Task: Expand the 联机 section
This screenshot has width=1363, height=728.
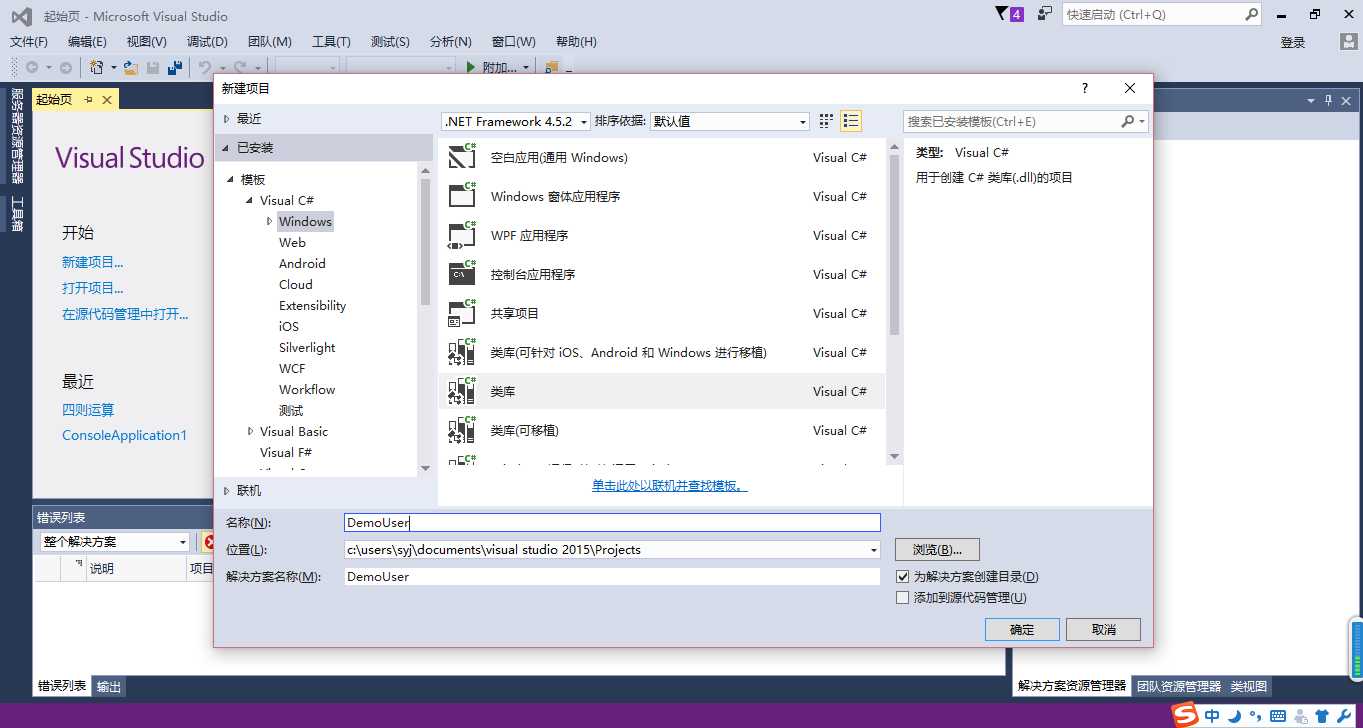Action: 227,491
